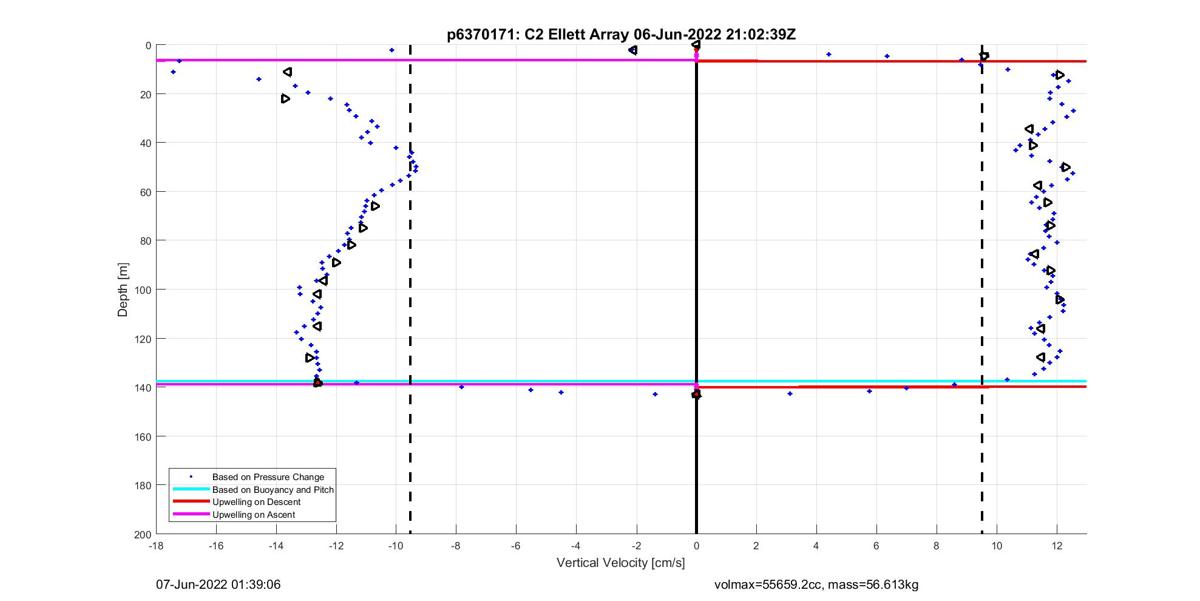
Task: Click the 100 tick label on the depth axis
Action: [x=141, y=290]
